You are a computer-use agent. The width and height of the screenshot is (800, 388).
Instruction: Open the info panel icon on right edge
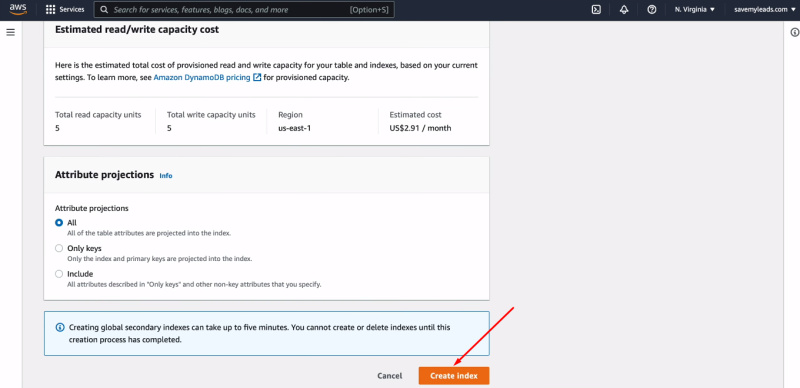click(x=794, y=33)
